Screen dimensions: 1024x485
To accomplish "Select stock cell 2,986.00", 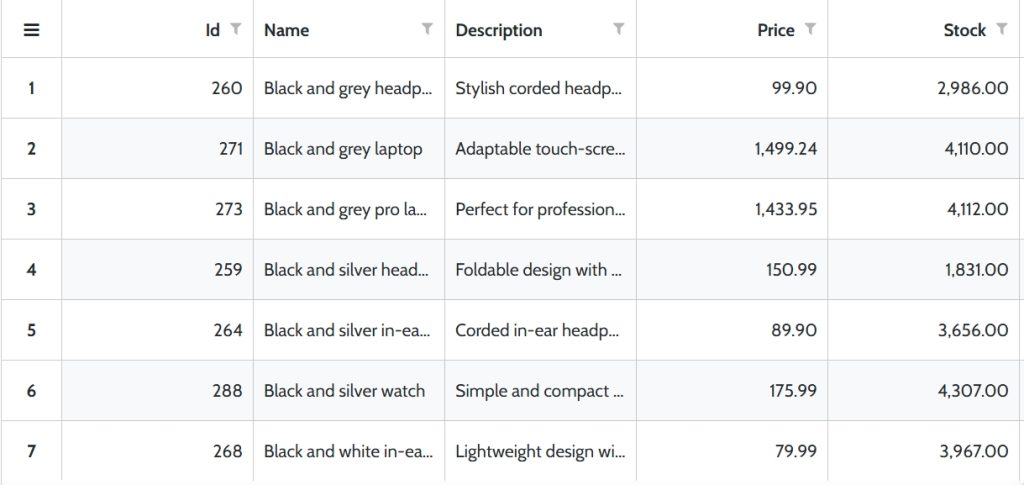I will [925, 88].
